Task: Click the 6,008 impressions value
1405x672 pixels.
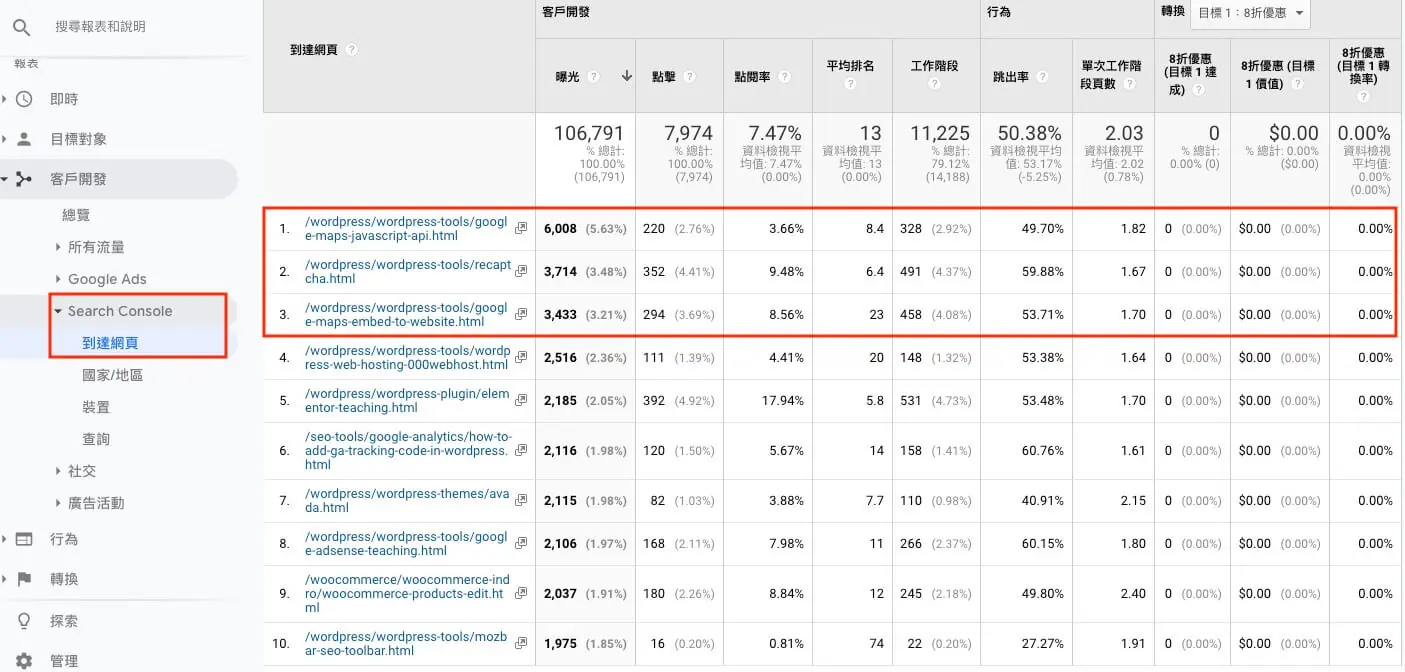Action: 560,229
